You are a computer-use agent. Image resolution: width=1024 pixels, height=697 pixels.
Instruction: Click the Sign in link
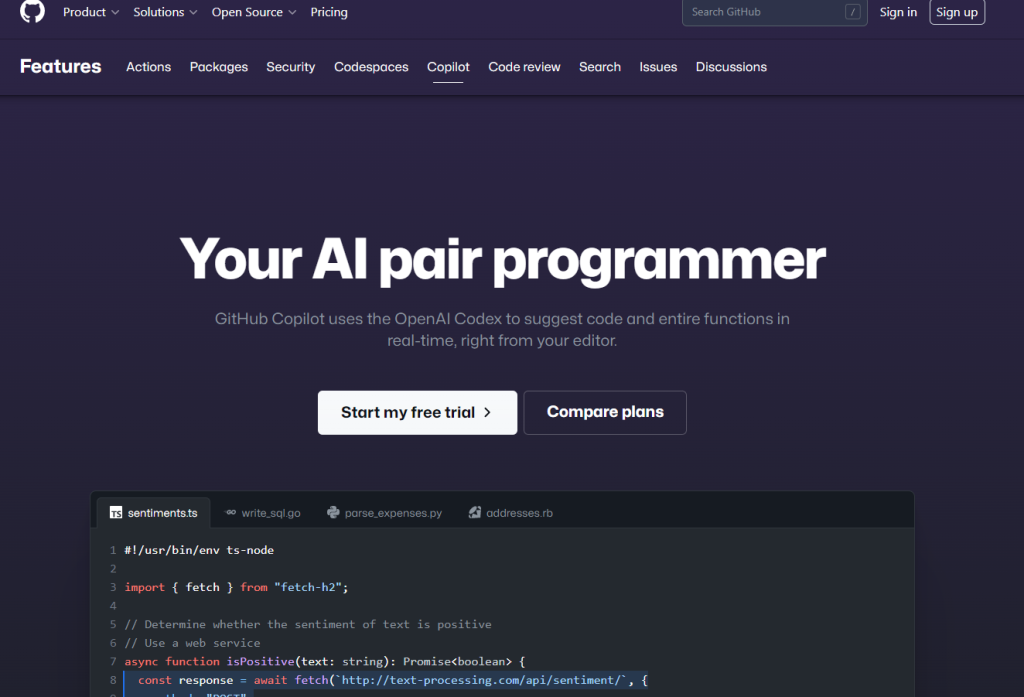click(898, 12)
